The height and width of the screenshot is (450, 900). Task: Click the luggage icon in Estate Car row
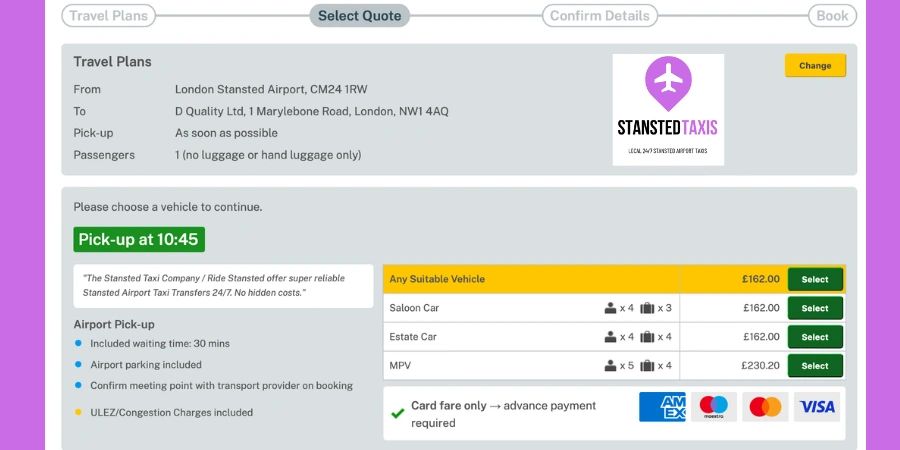(647, 337)
